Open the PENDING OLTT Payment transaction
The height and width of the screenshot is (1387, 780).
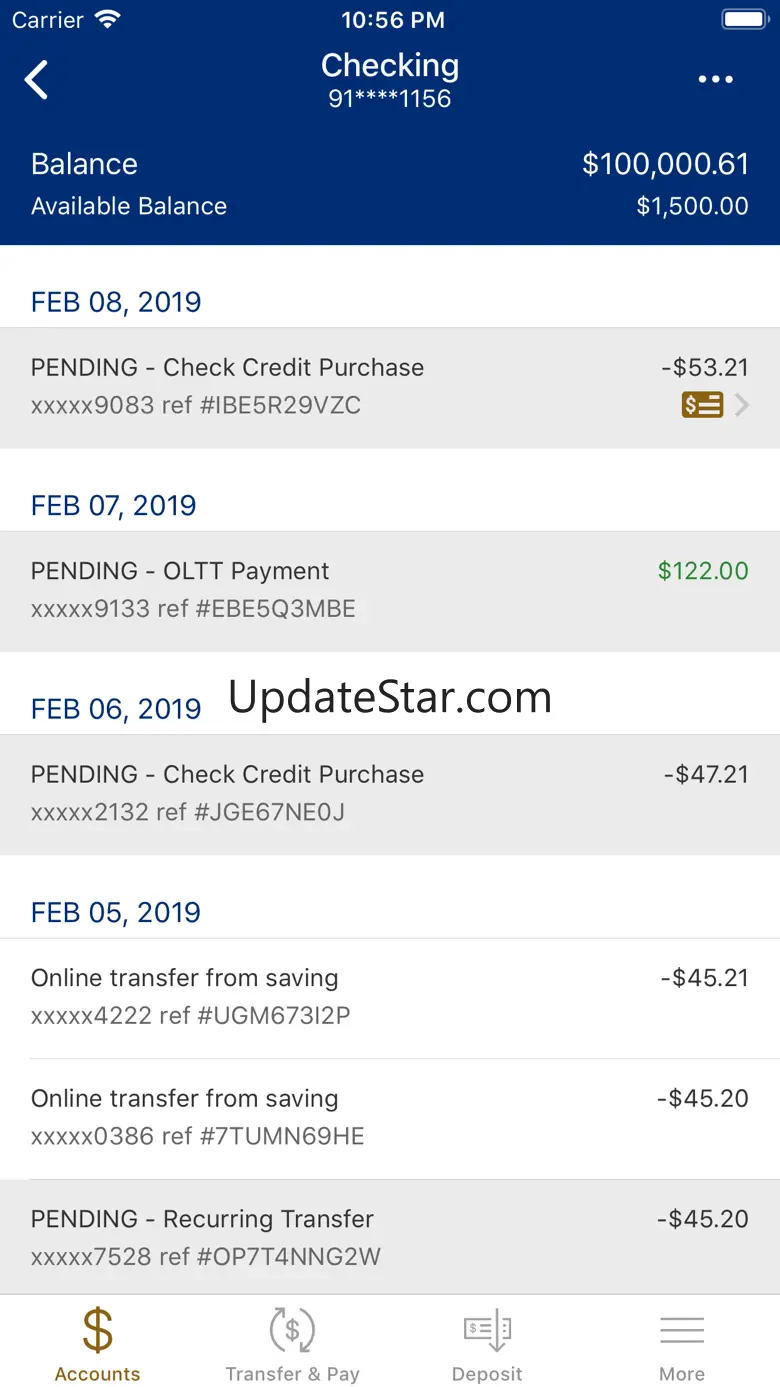390,590
